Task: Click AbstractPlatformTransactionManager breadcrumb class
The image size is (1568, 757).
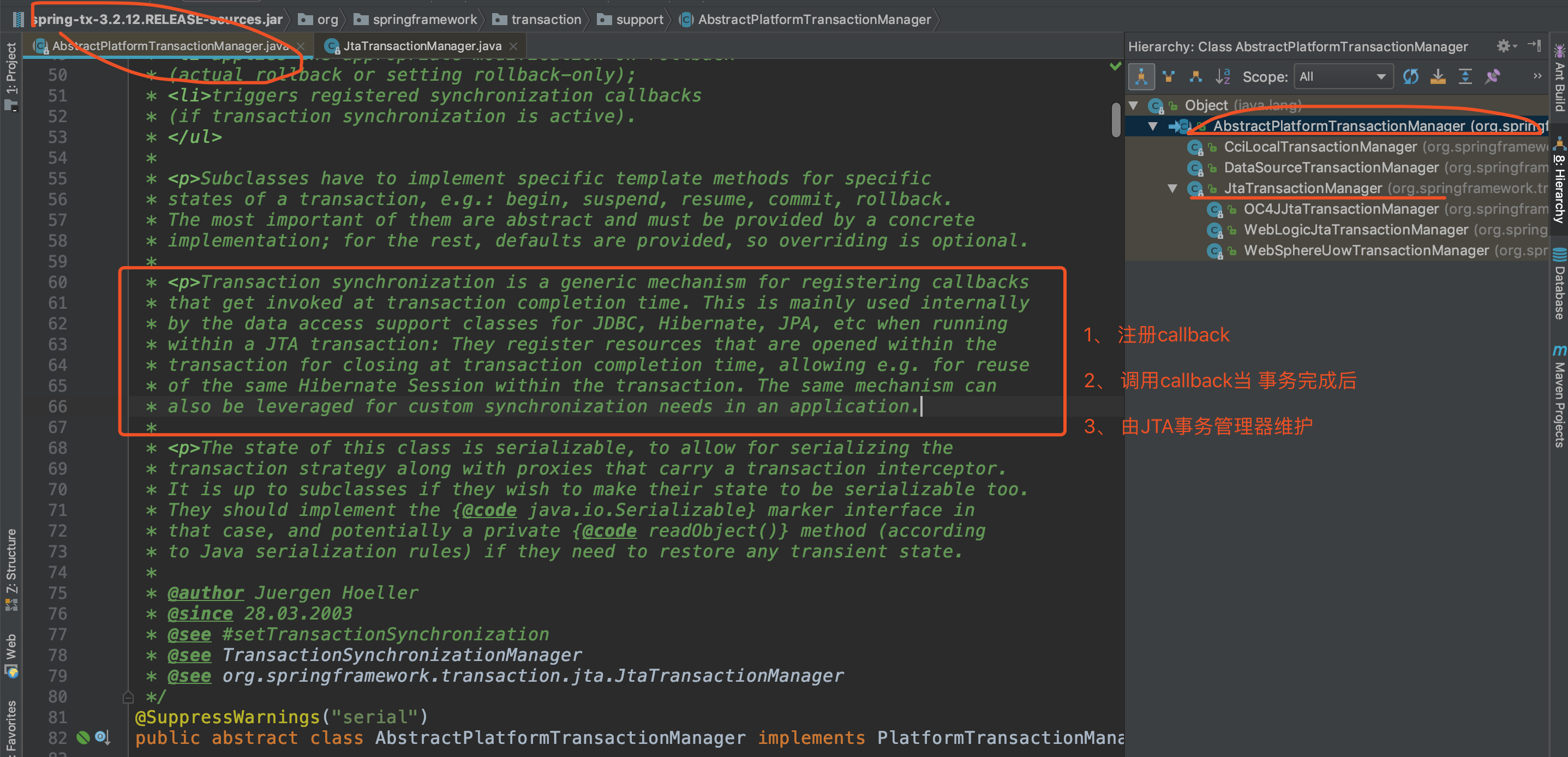Action: pyautogui.click(x=805, y=20)
